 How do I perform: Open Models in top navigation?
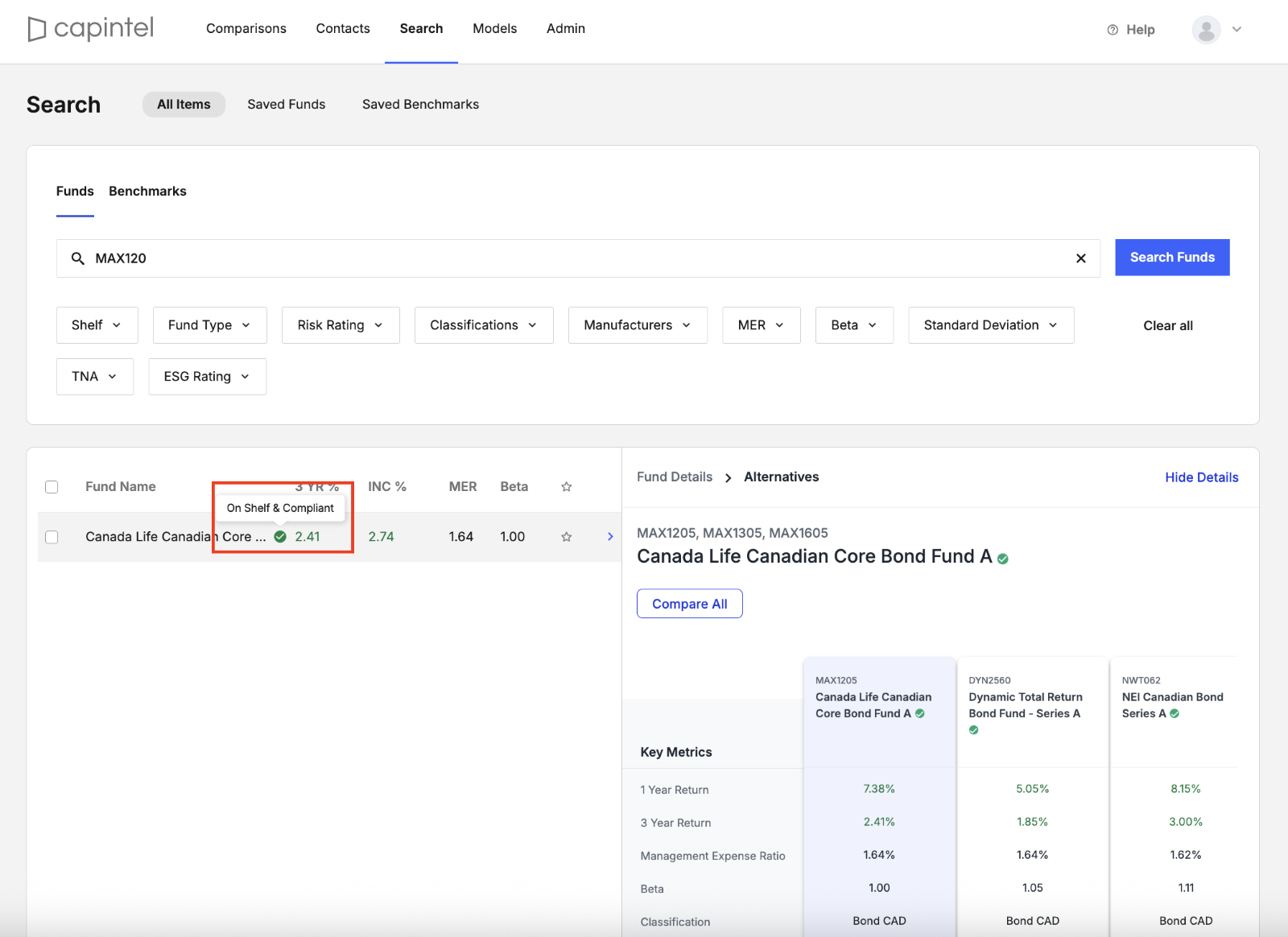click(x=495, y=29)
